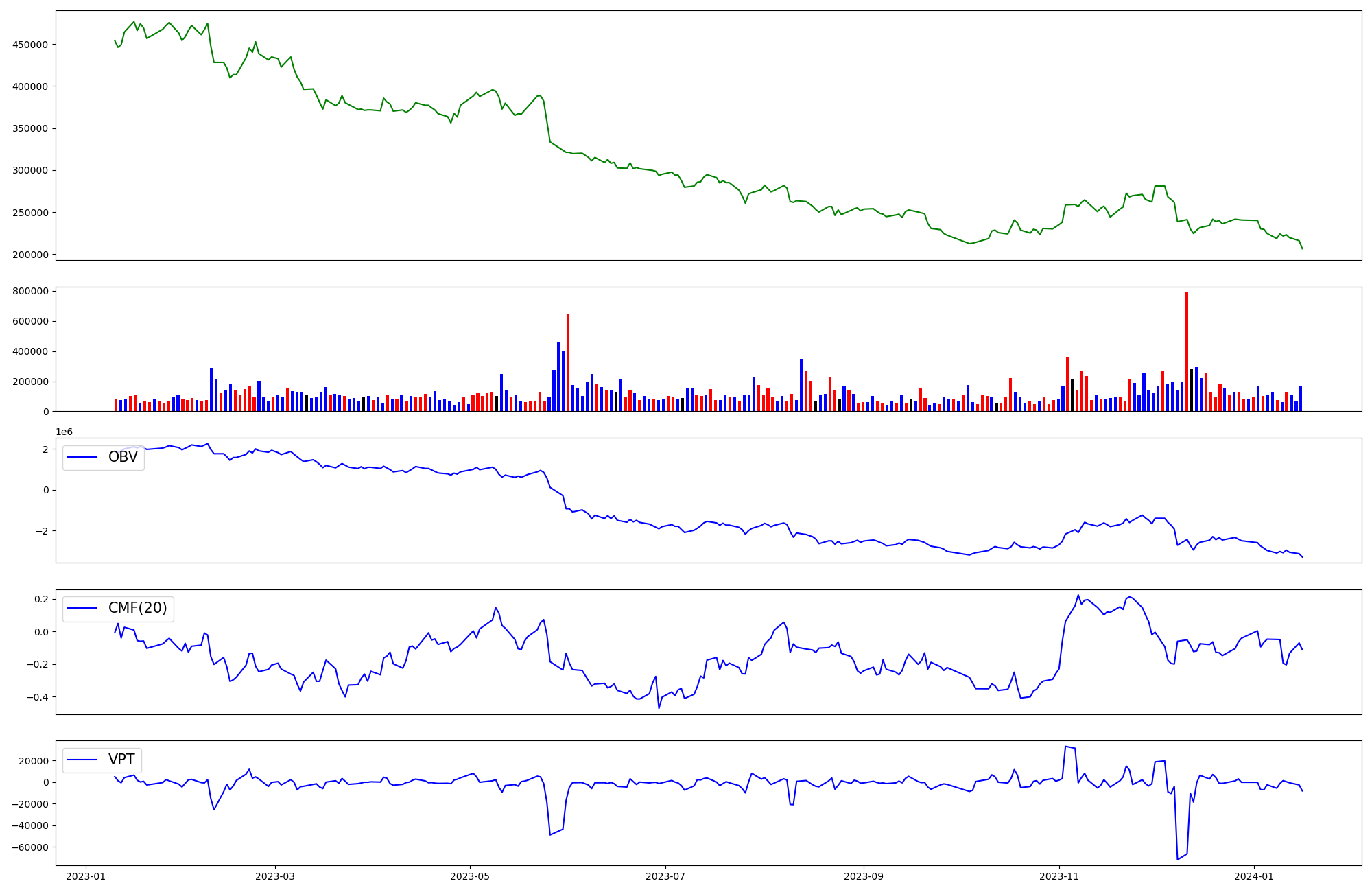Click the 2023-03 x-axis date label
The width and height of the screenshot is (1372, 892).
(274, 876)
